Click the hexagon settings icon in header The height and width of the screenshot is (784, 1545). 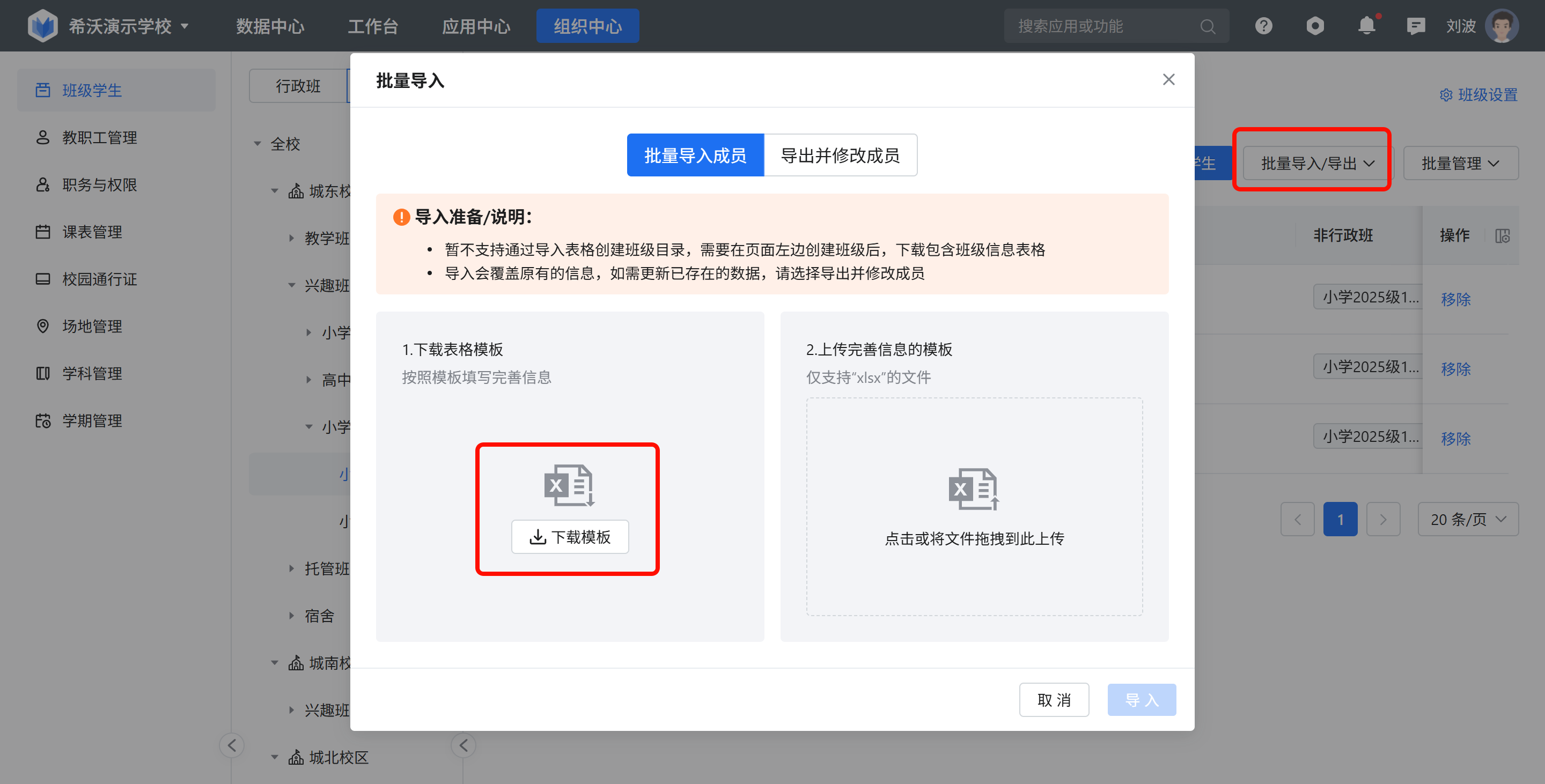[x=1315, y=26]
